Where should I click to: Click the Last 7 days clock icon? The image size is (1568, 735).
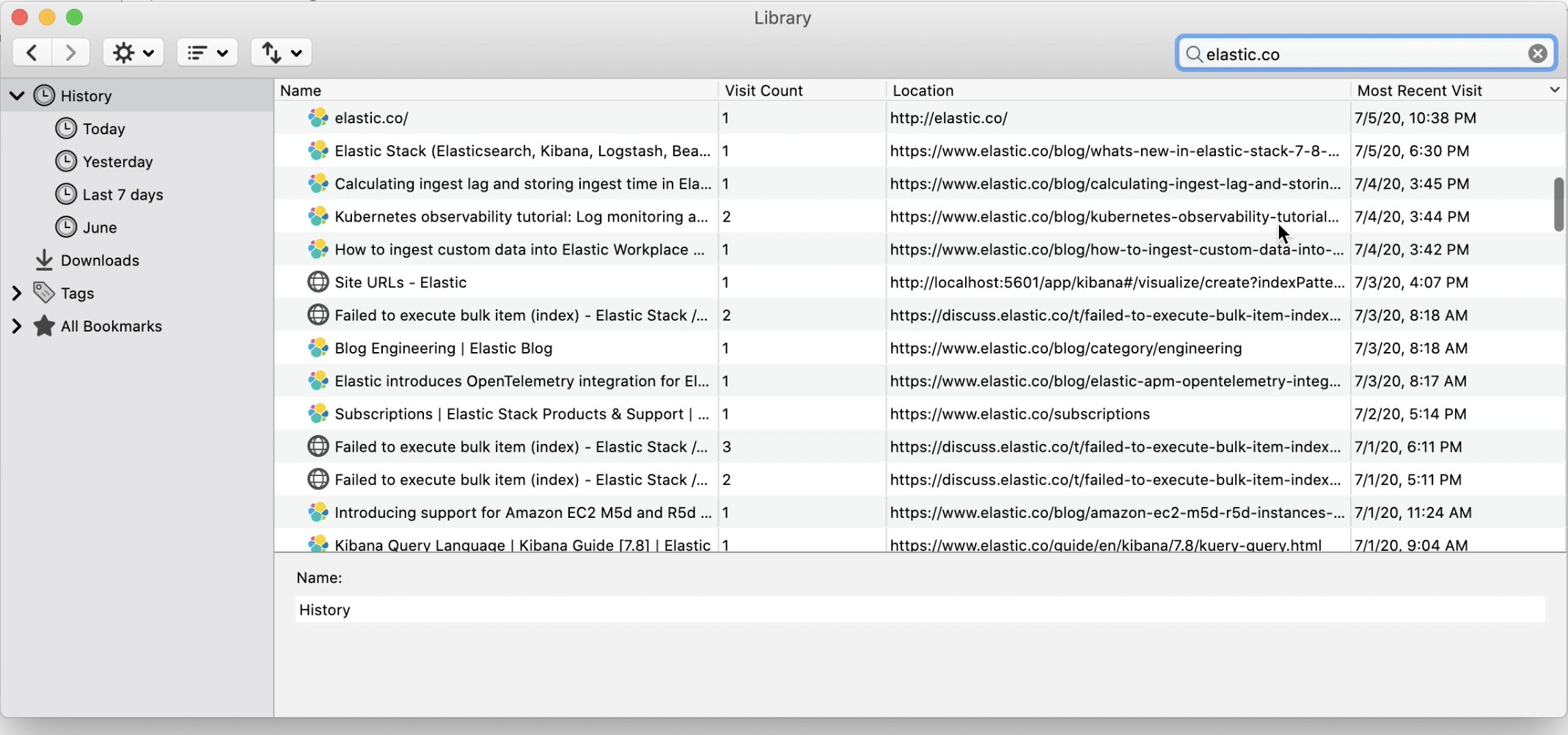66,194
